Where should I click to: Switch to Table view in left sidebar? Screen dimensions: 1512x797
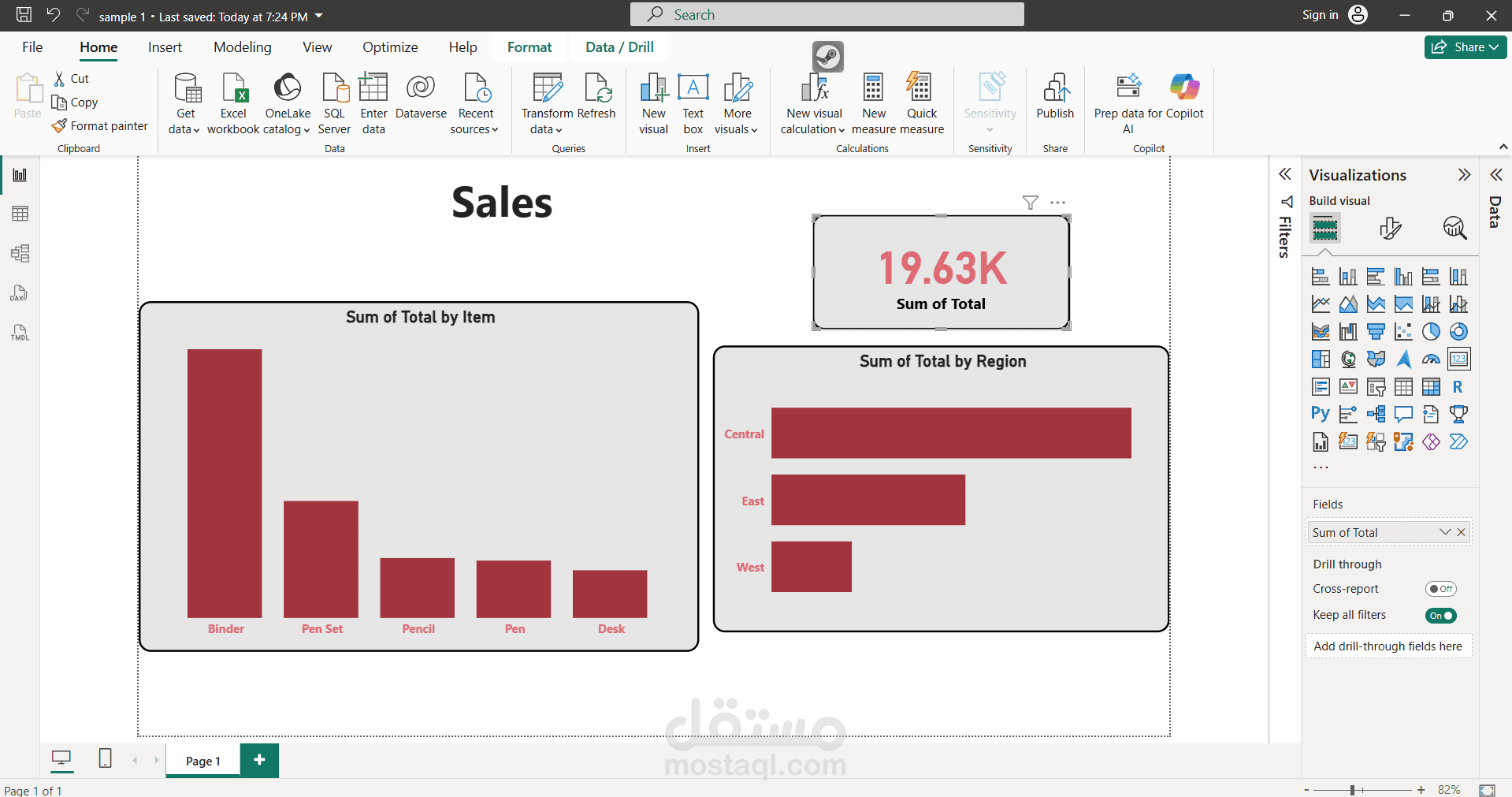tap(20, 214)
